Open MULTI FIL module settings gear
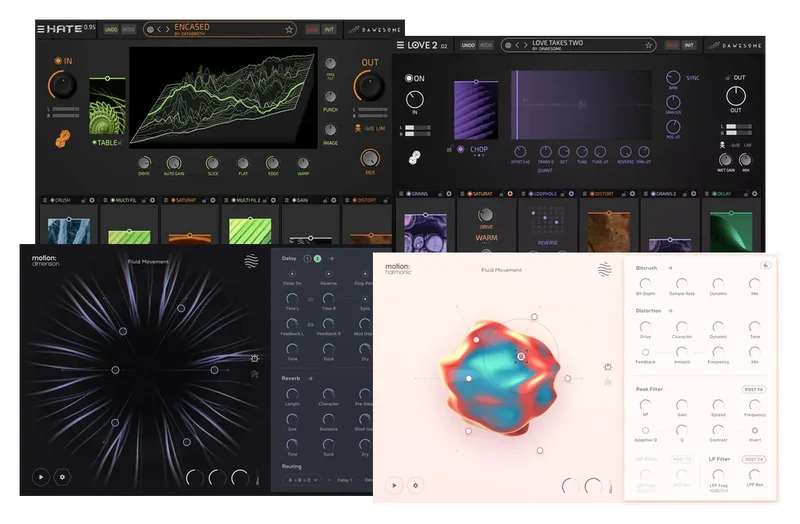 [152, 200]
